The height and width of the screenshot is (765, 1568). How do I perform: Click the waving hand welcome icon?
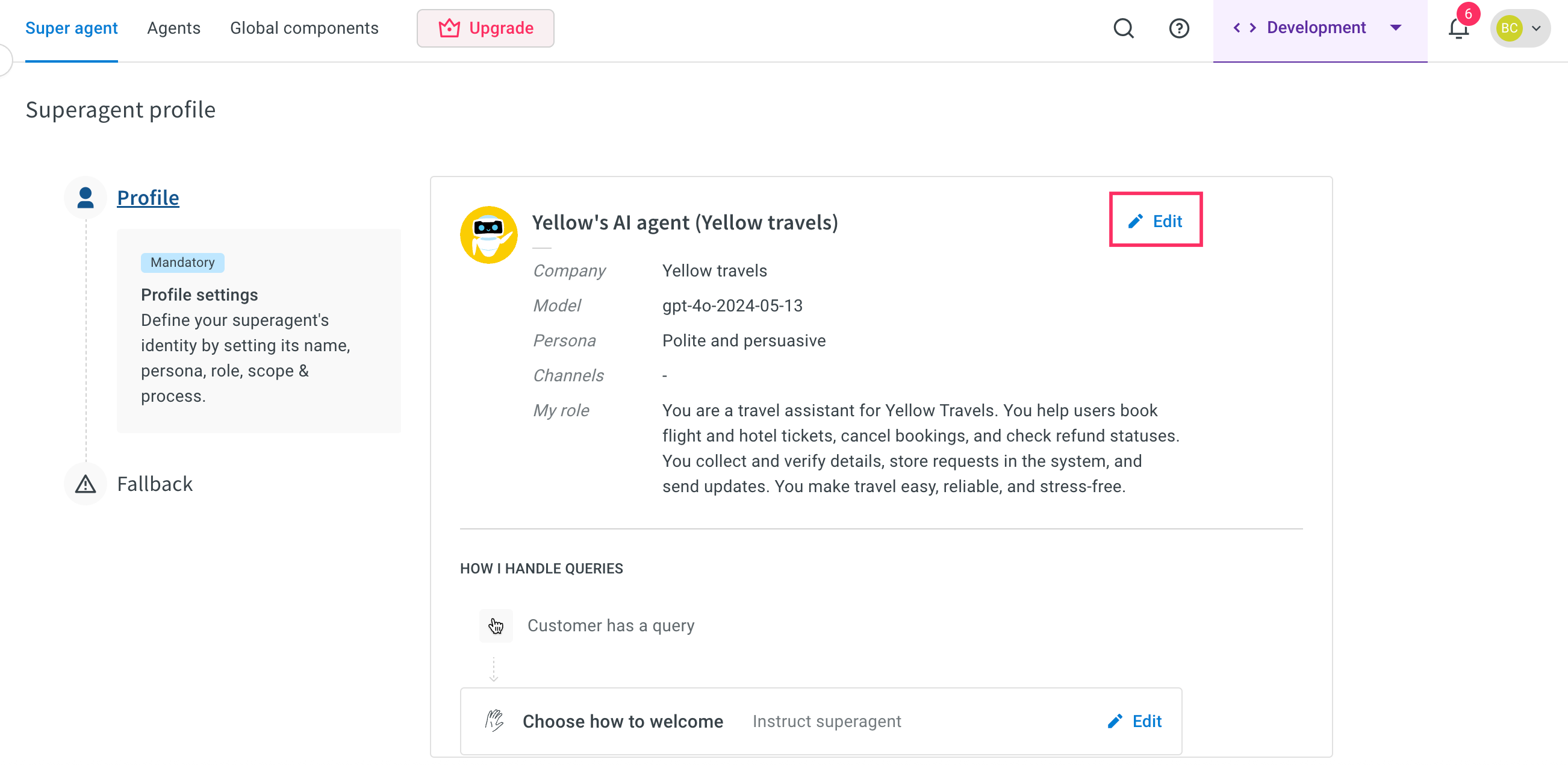(x=494, y=720)
